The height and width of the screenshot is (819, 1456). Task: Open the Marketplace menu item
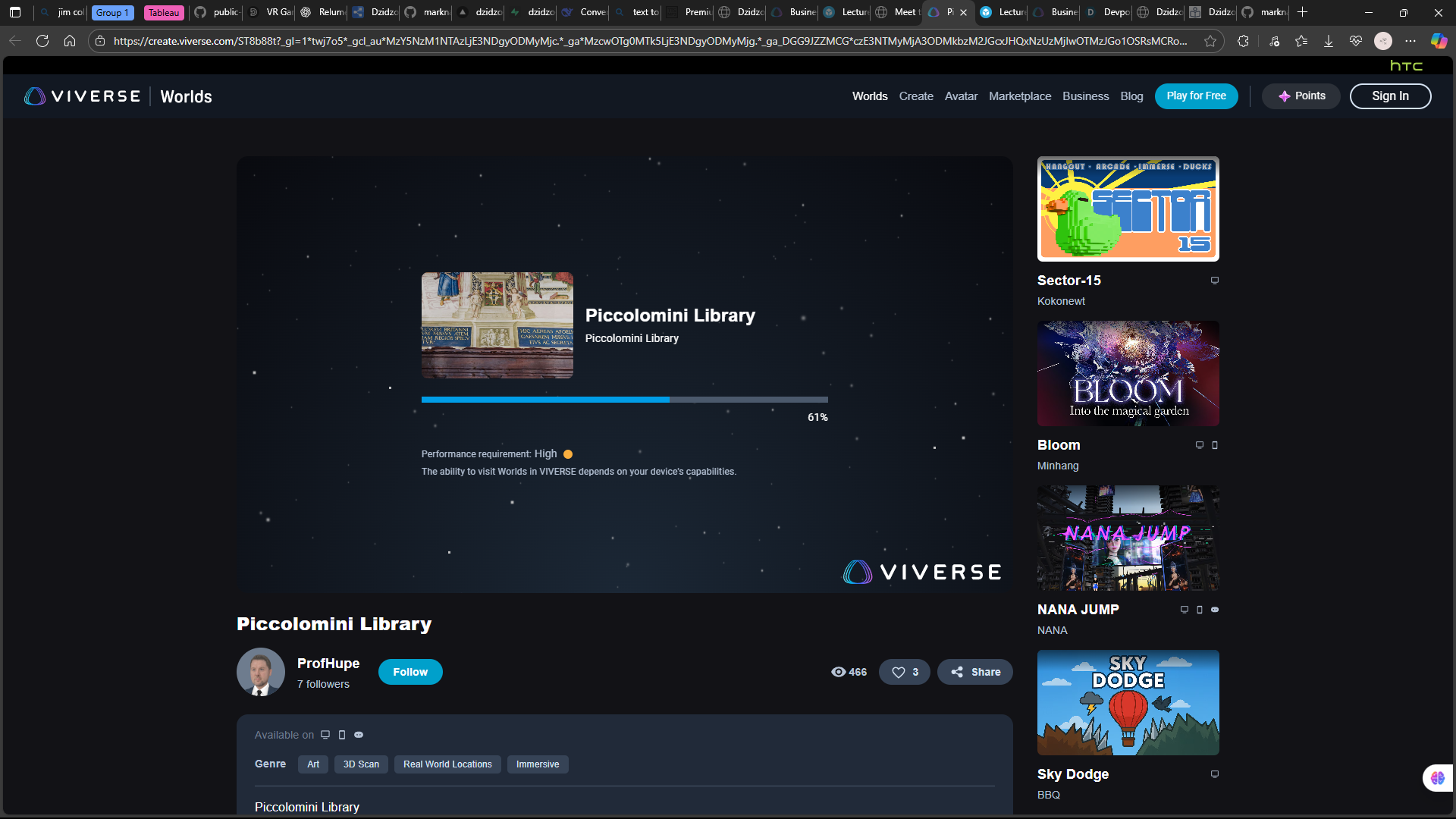coord(1020,96)
